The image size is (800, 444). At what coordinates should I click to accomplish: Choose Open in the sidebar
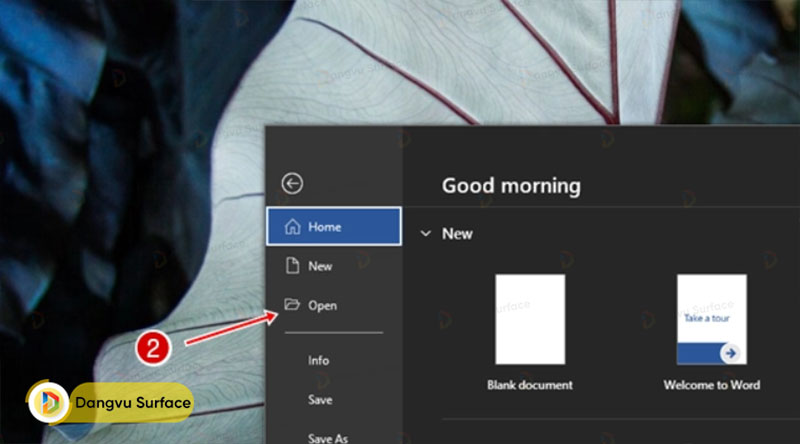point(334,305)
